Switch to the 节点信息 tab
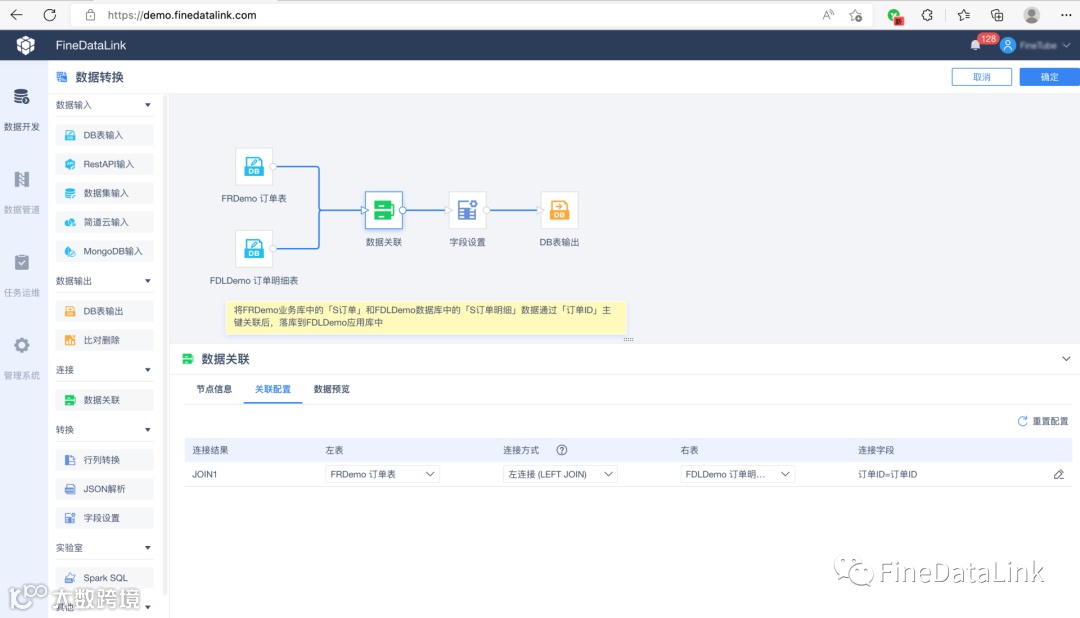1080x618 pixels. click(x=214, y=389)
